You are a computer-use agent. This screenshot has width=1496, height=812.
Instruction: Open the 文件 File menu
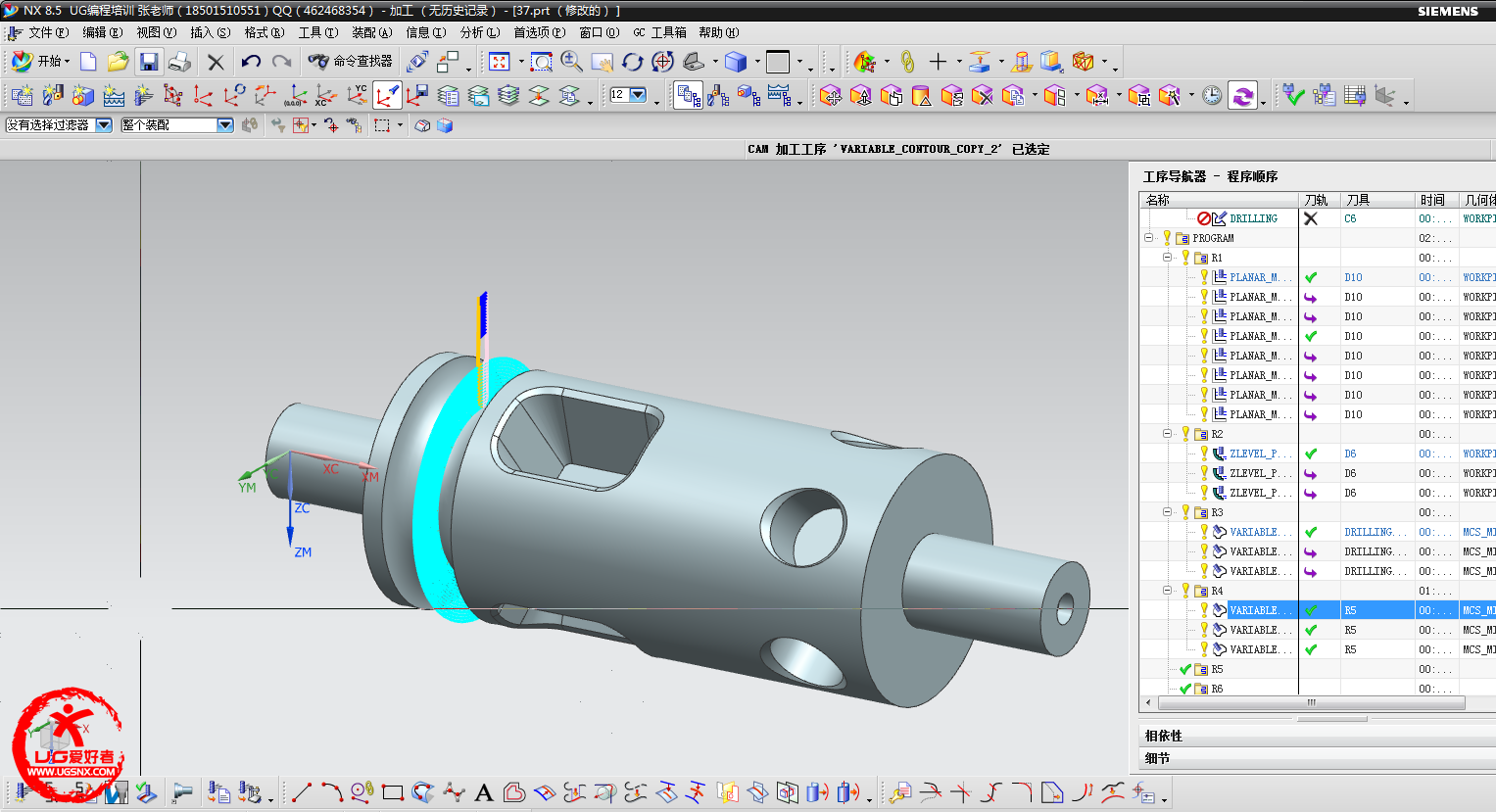[x=48, y=32]
